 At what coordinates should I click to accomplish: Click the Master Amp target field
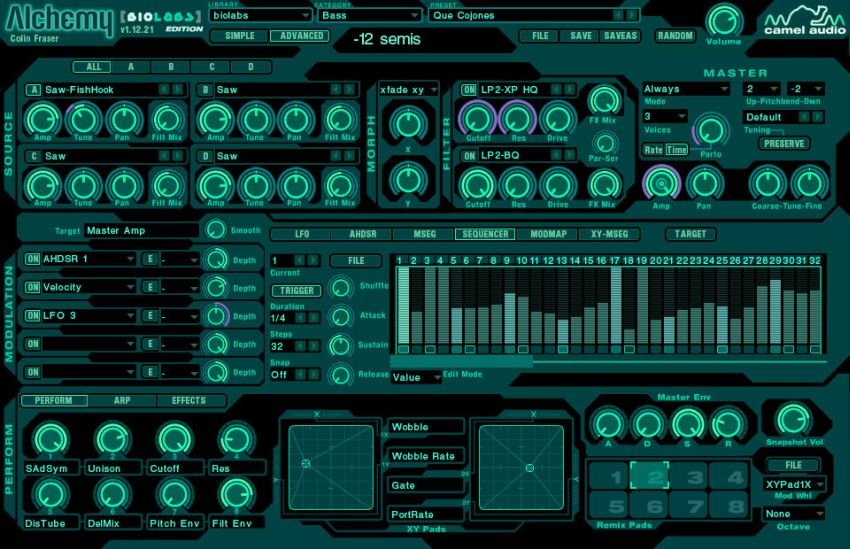pyautogui.click(x=141, y=230)
